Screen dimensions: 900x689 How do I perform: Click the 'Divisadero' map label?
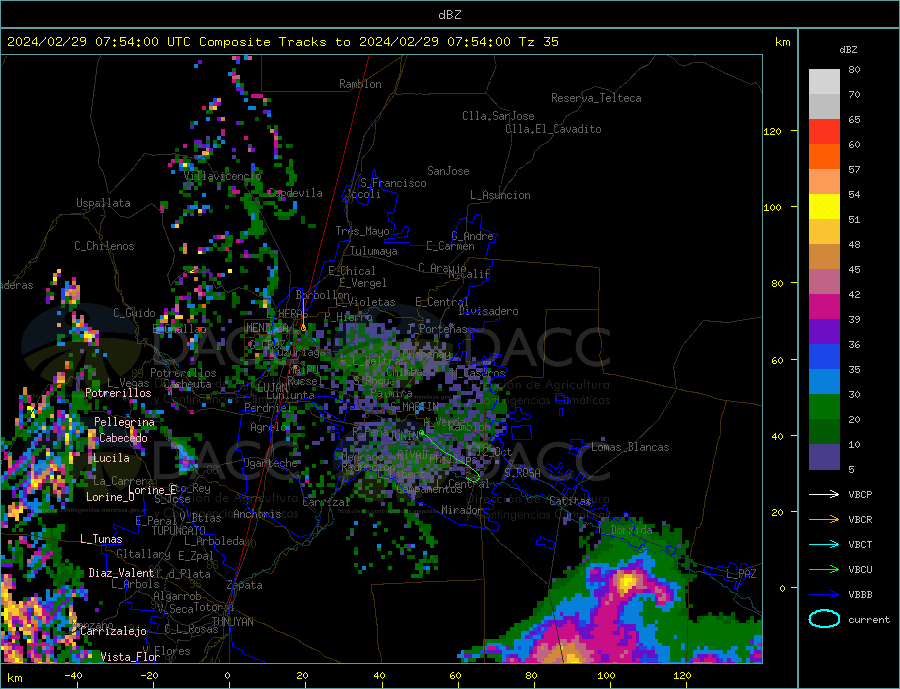click(x=488, y=311)
